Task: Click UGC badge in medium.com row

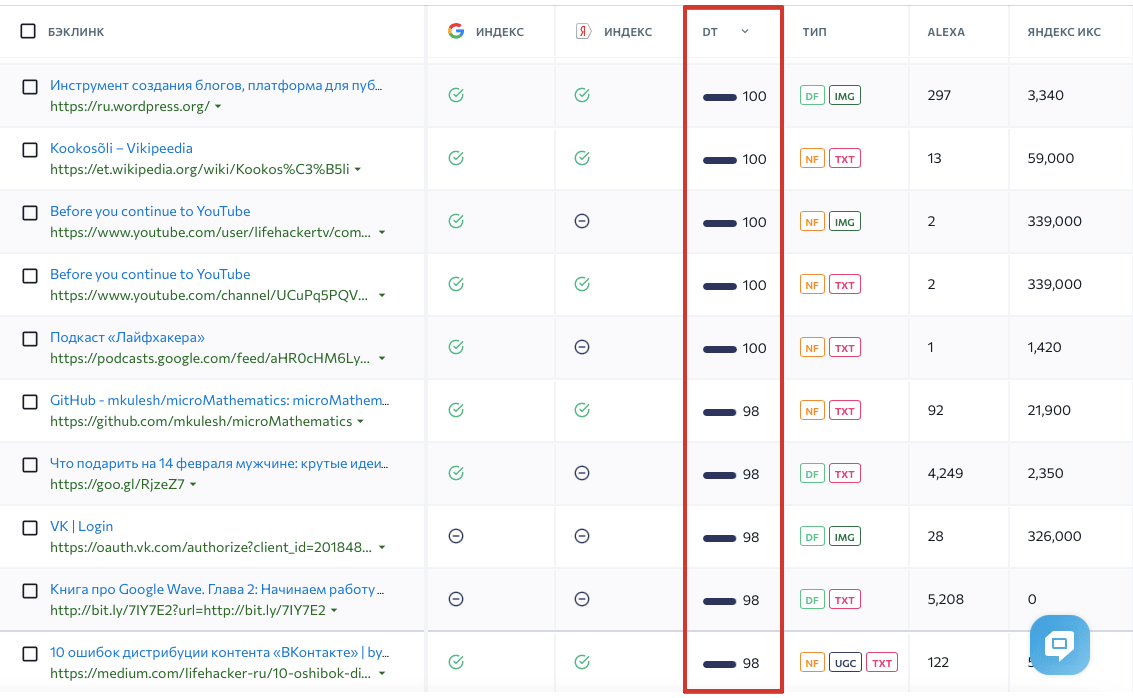Action: click(x=845, y=663)
